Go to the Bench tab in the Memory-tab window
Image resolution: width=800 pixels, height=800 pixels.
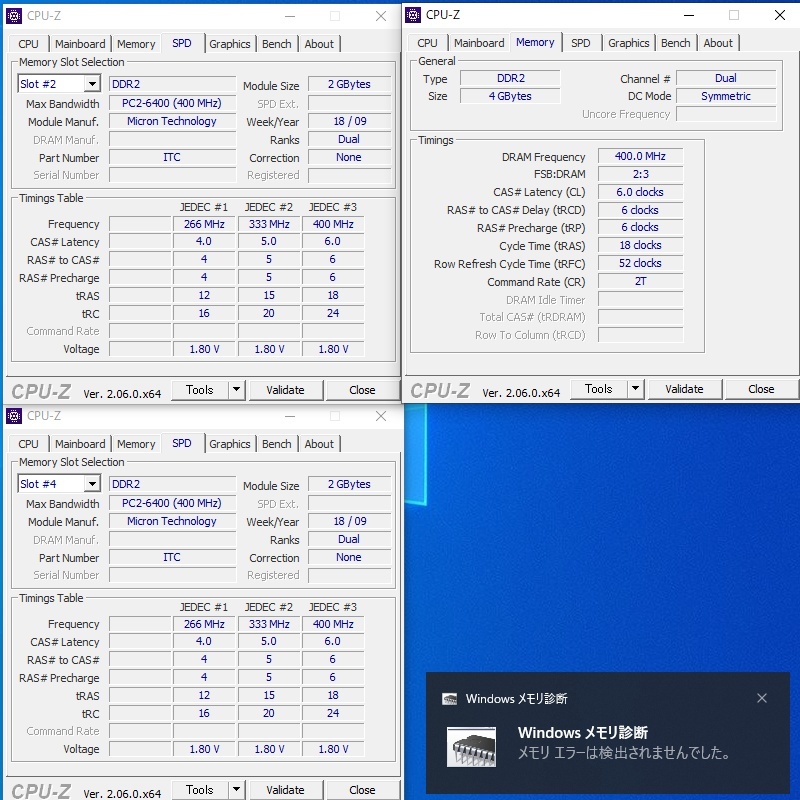pos(676,43)
